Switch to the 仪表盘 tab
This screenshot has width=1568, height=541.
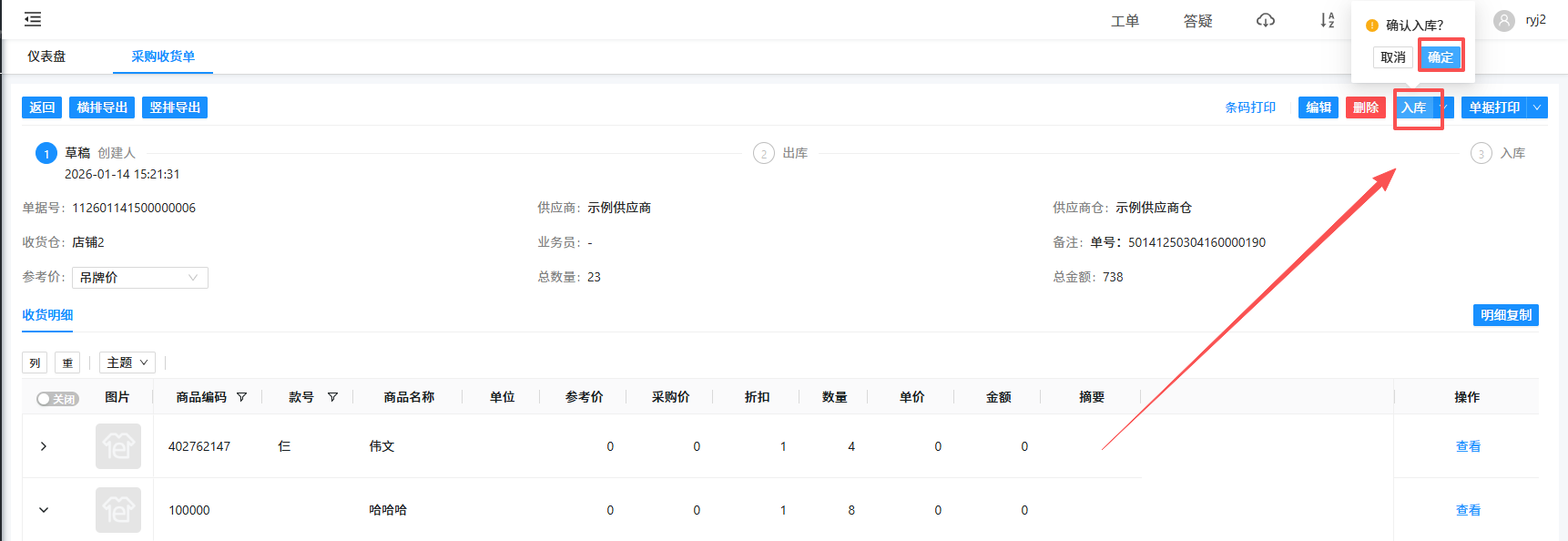pos(46,56)
